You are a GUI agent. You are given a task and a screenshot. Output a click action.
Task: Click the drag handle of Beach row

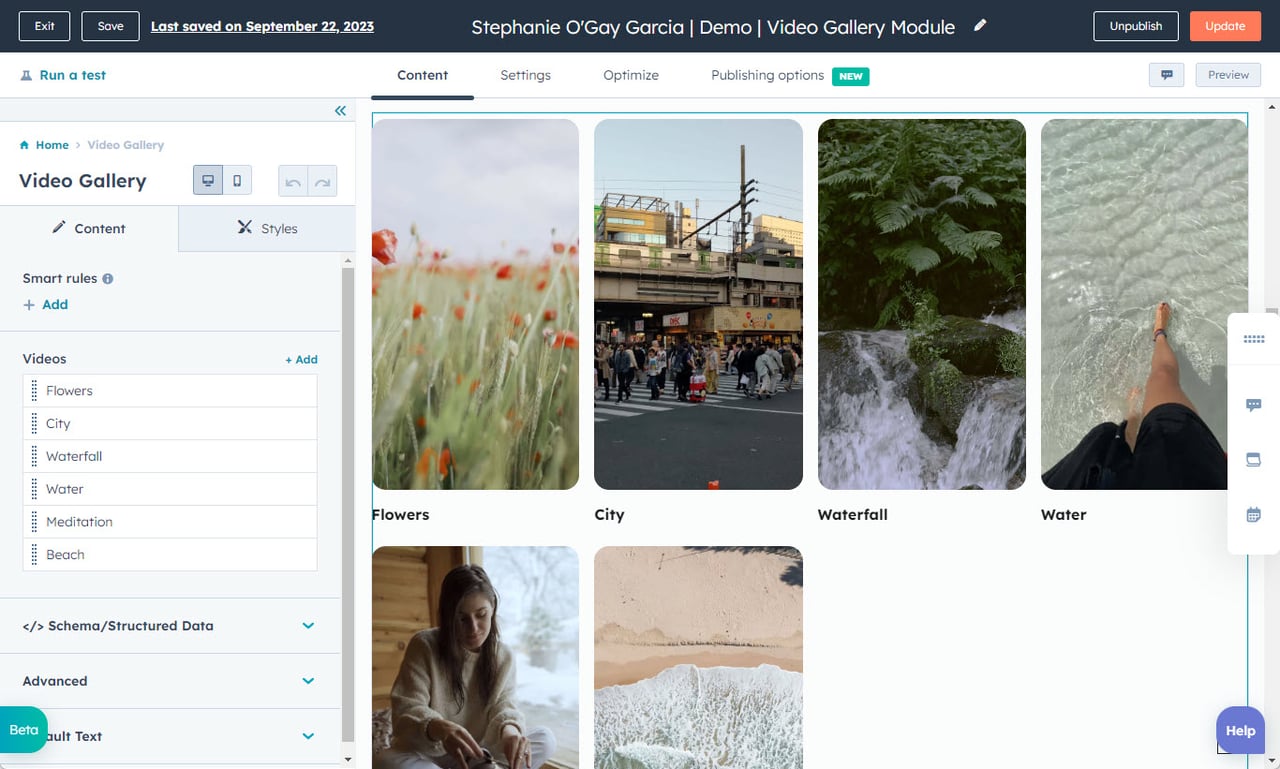tap(34, 555)
